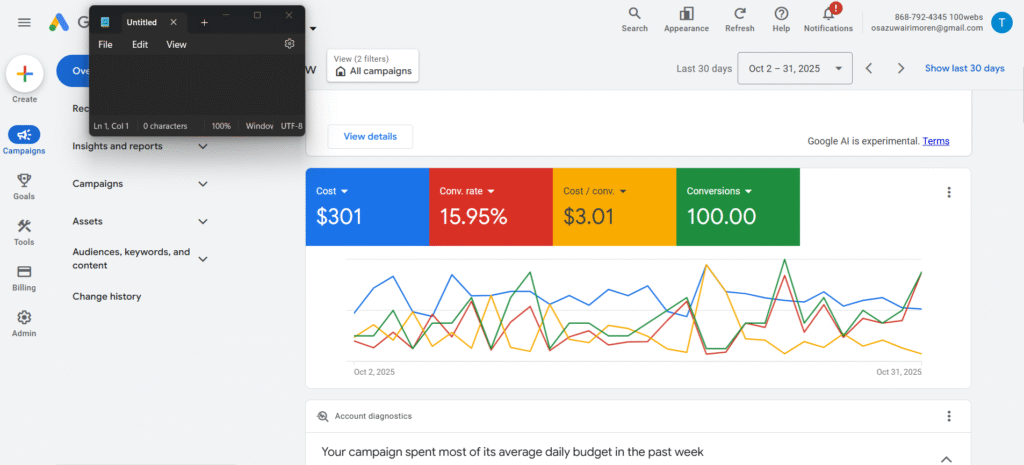Add a new Notepad tab
1024x465 pixels.
(204, 22)
